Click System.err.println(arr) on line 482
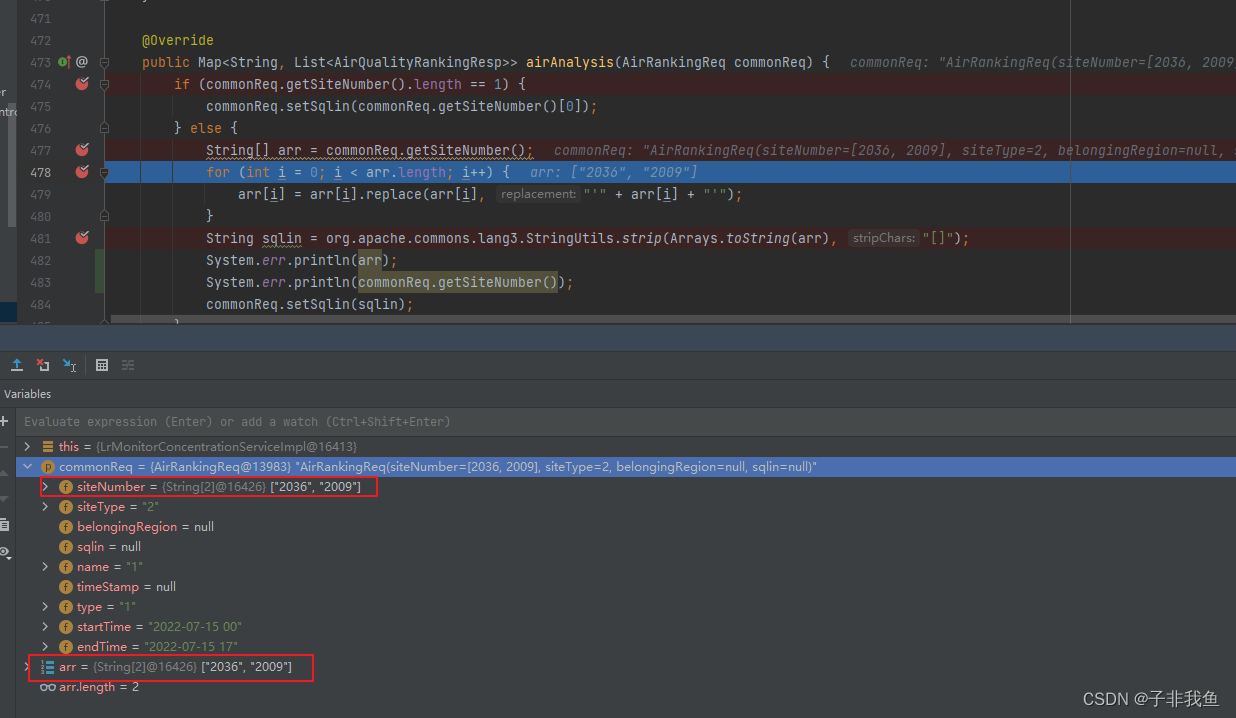This screenshot has width=1236, height=718. click(x=302, y=260)
